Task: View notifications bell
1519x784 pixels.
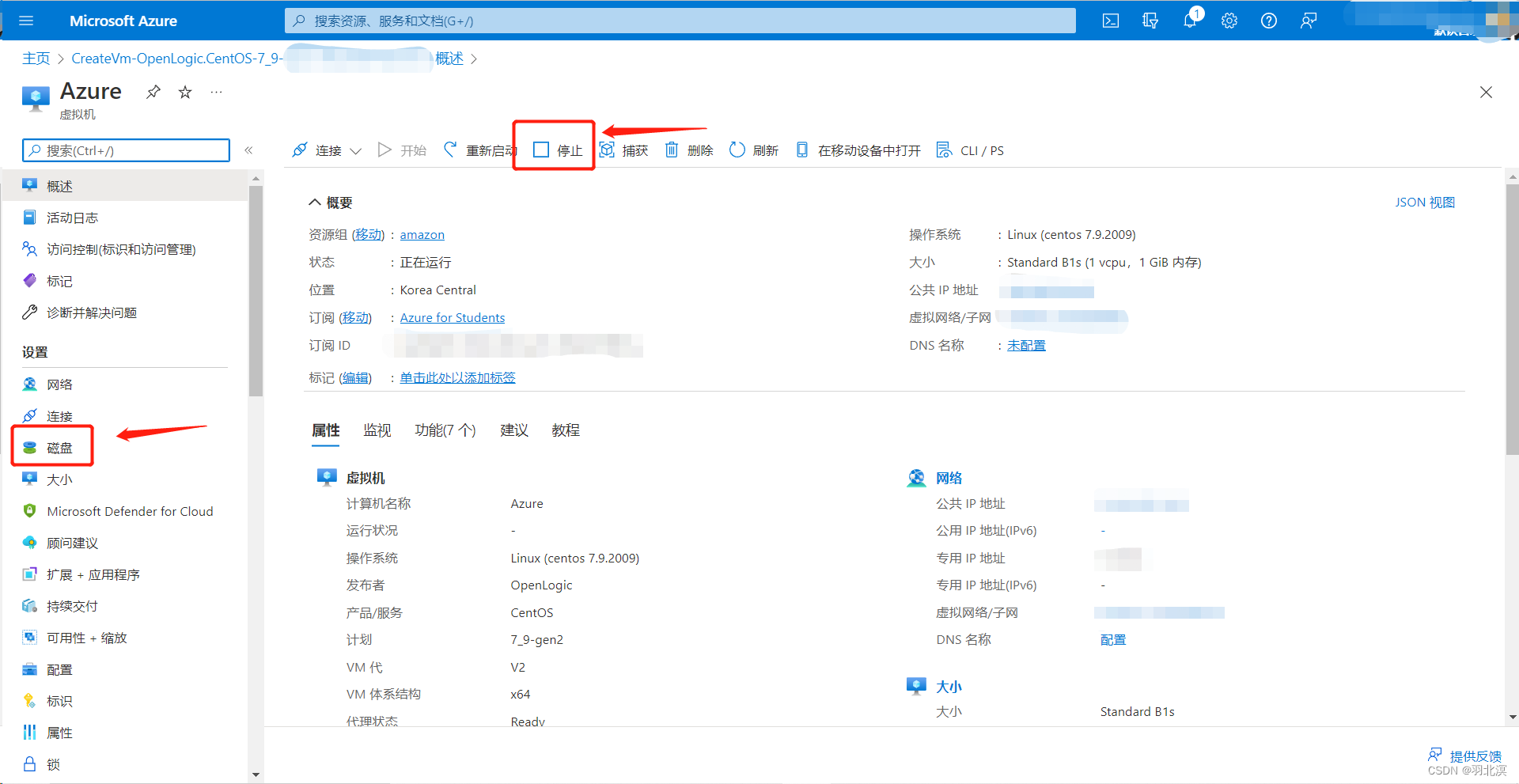Action: pos(1190,21)
